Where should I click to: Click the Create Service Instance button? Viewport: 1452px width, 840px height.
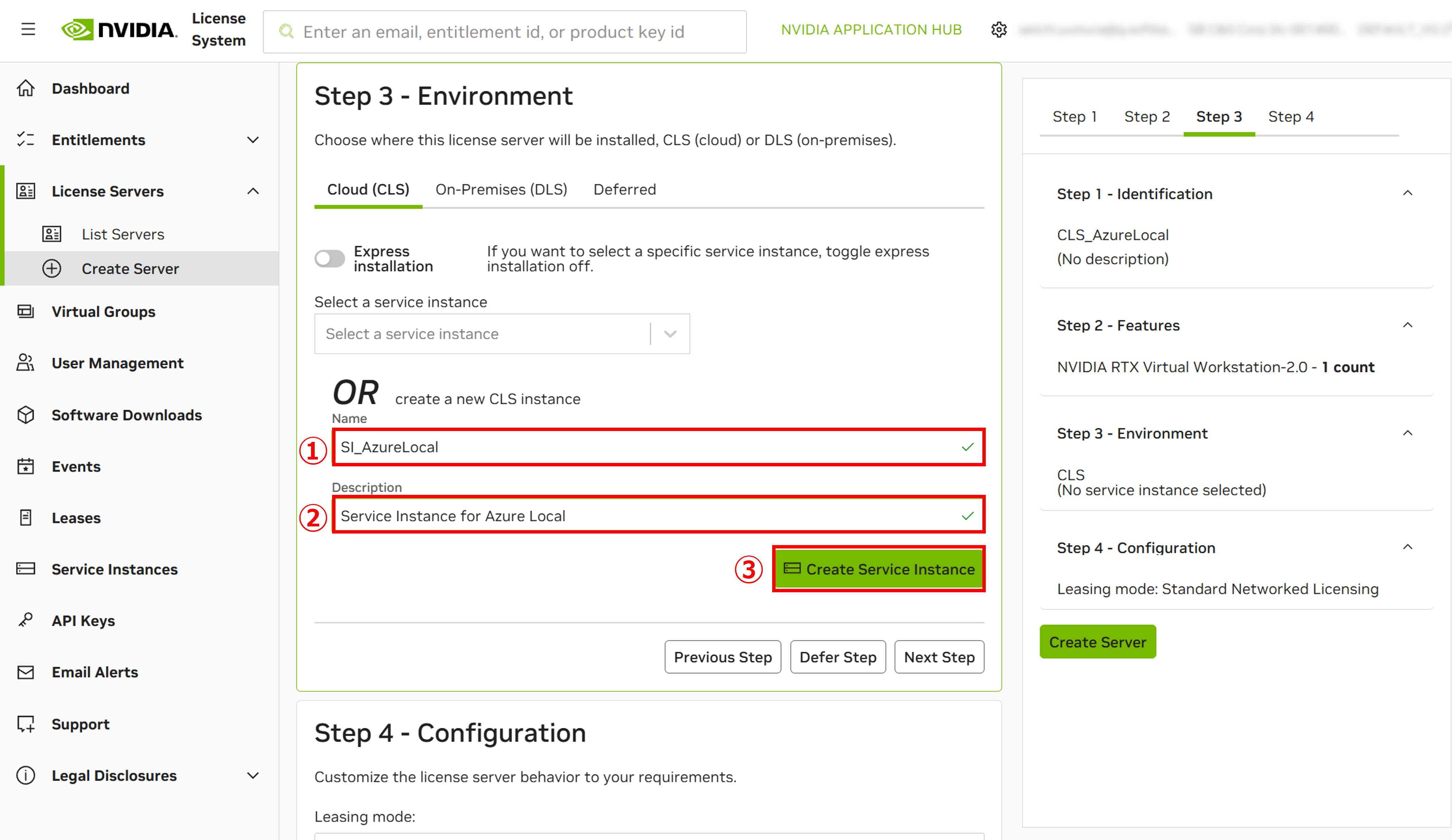click(x=879, y=569)
